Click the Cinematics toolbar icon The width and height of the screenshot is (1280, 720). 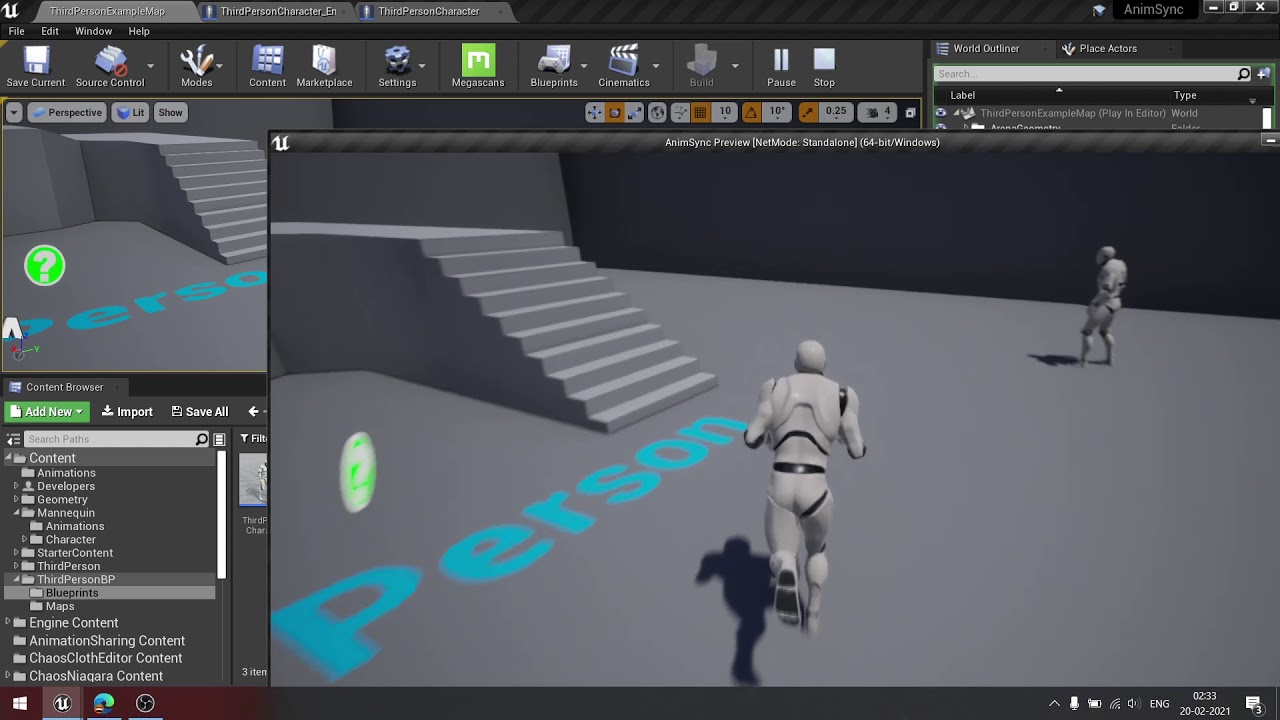624,67
